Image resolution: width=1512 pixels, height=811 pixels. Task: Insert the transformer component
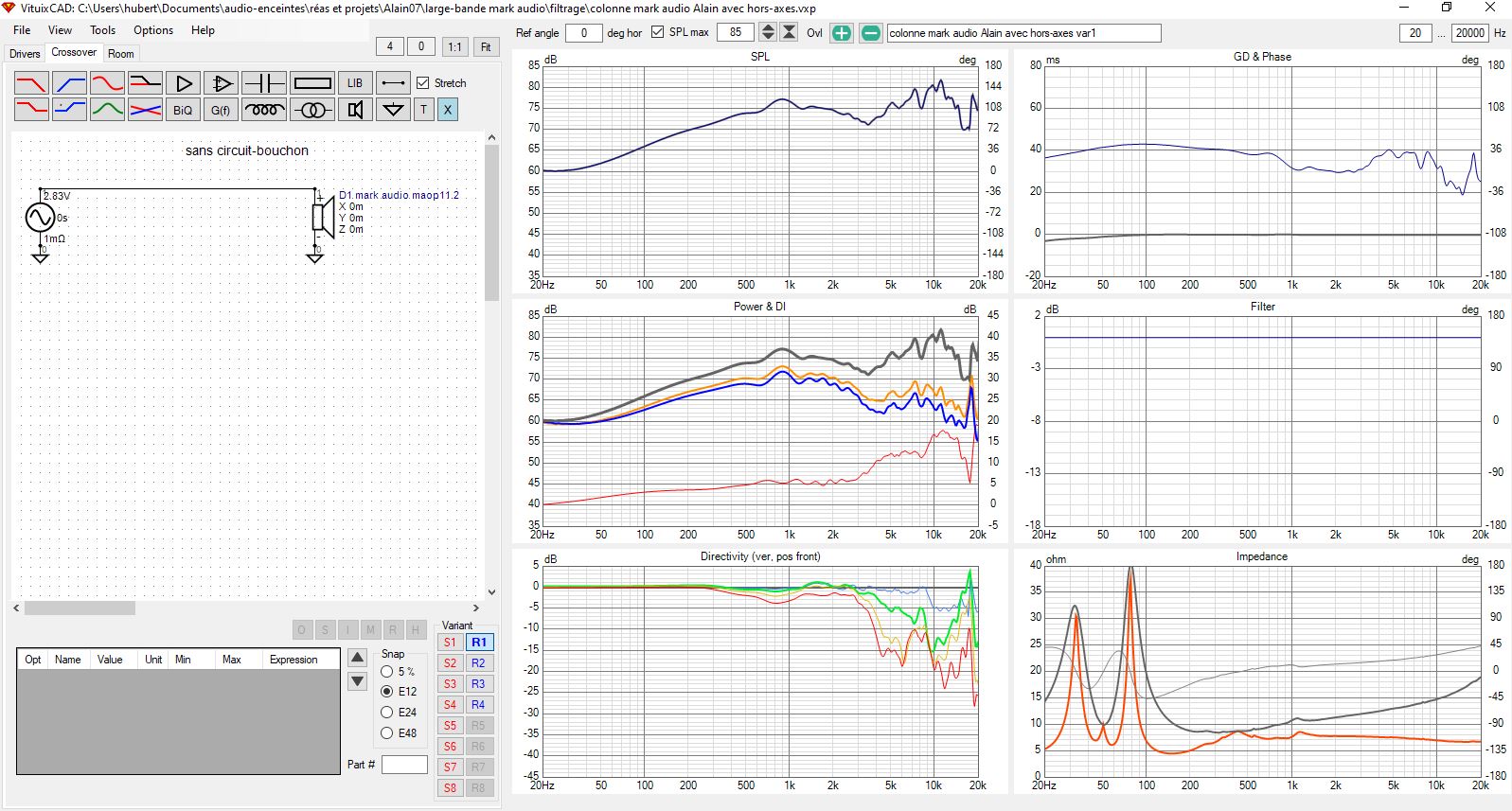tap(311, 110)
